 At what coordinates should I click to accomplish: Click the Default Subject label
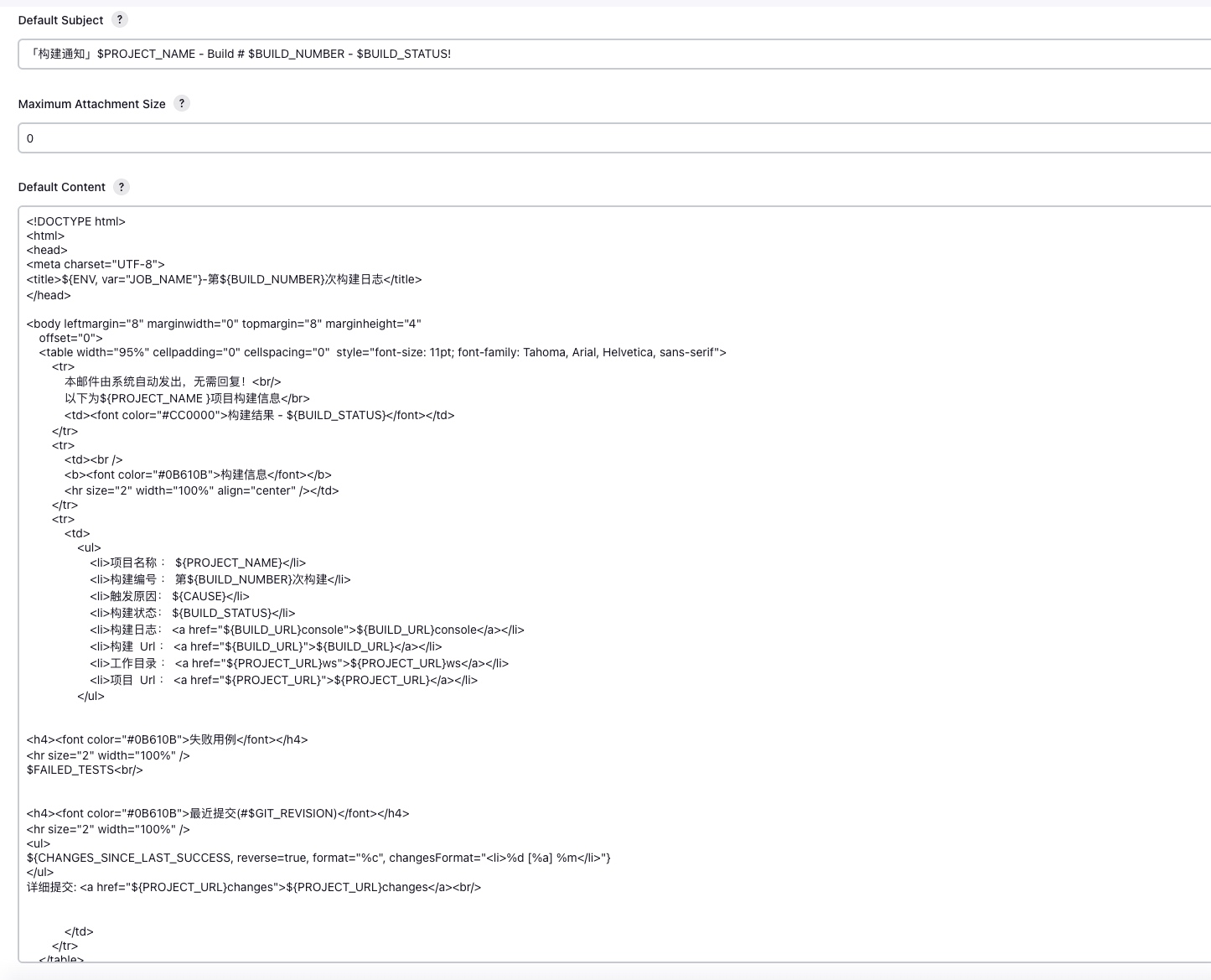60,20
